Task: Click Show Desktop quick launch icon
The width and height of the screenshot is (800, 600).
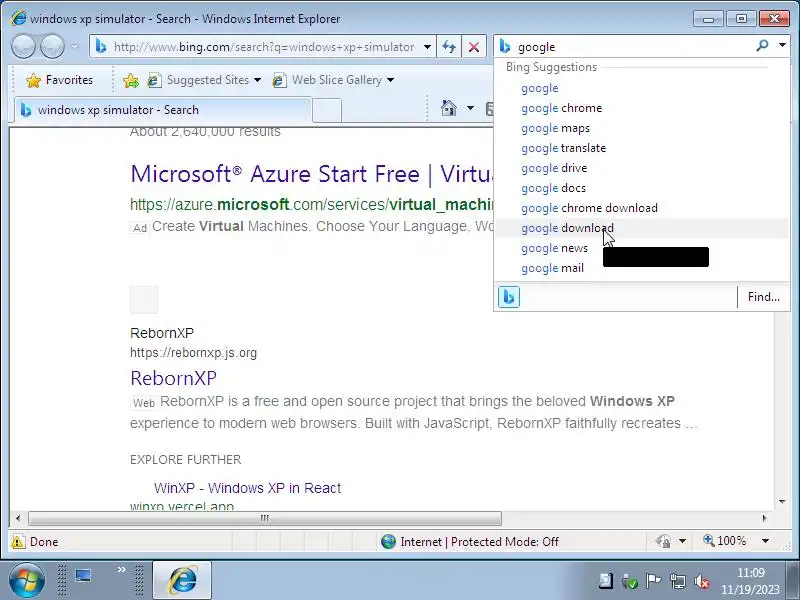Action: pyautogui.click(x=83, y=576)
